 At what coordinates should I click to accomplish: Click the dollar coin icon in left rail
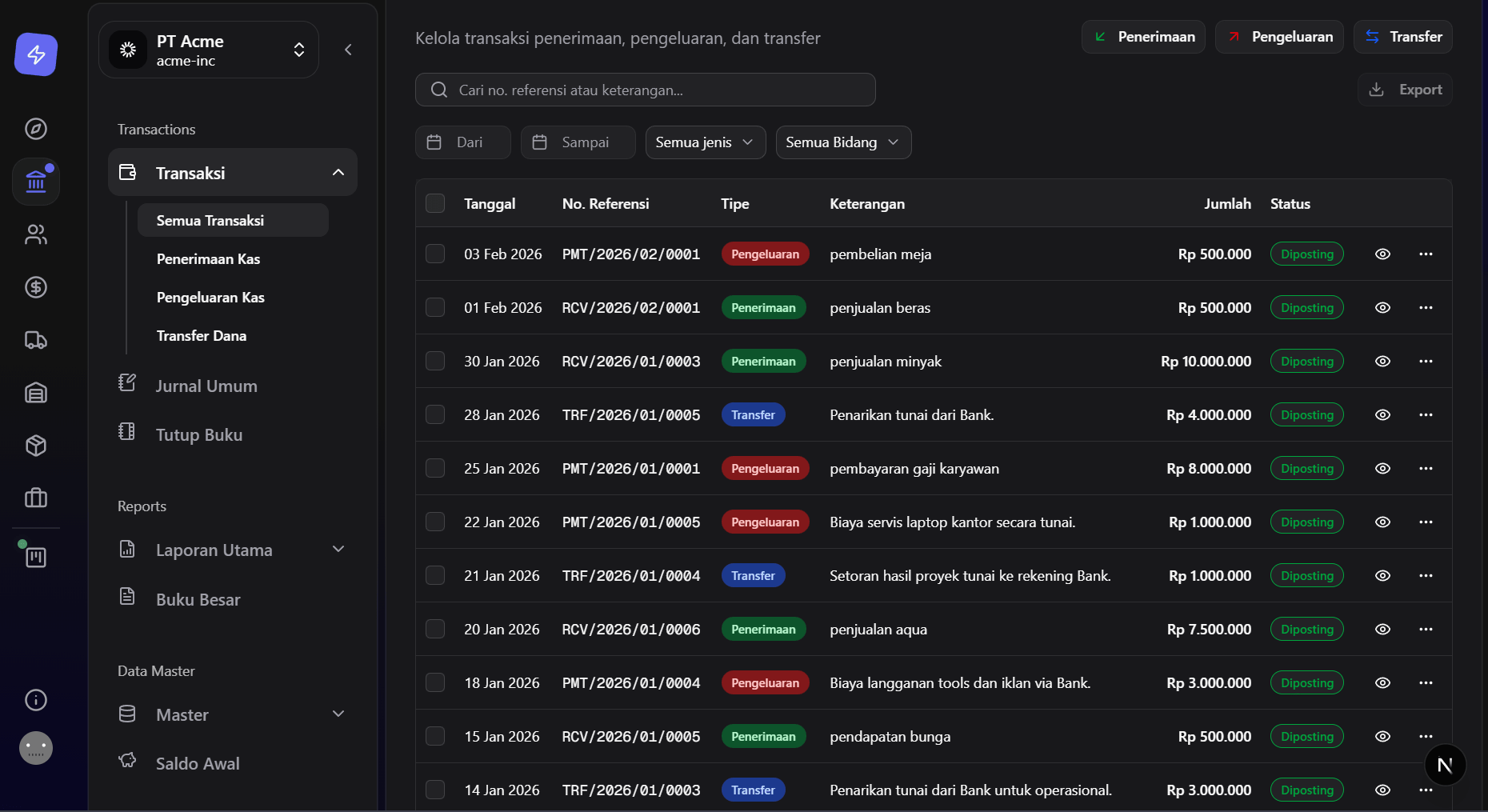tap(36, 287)
